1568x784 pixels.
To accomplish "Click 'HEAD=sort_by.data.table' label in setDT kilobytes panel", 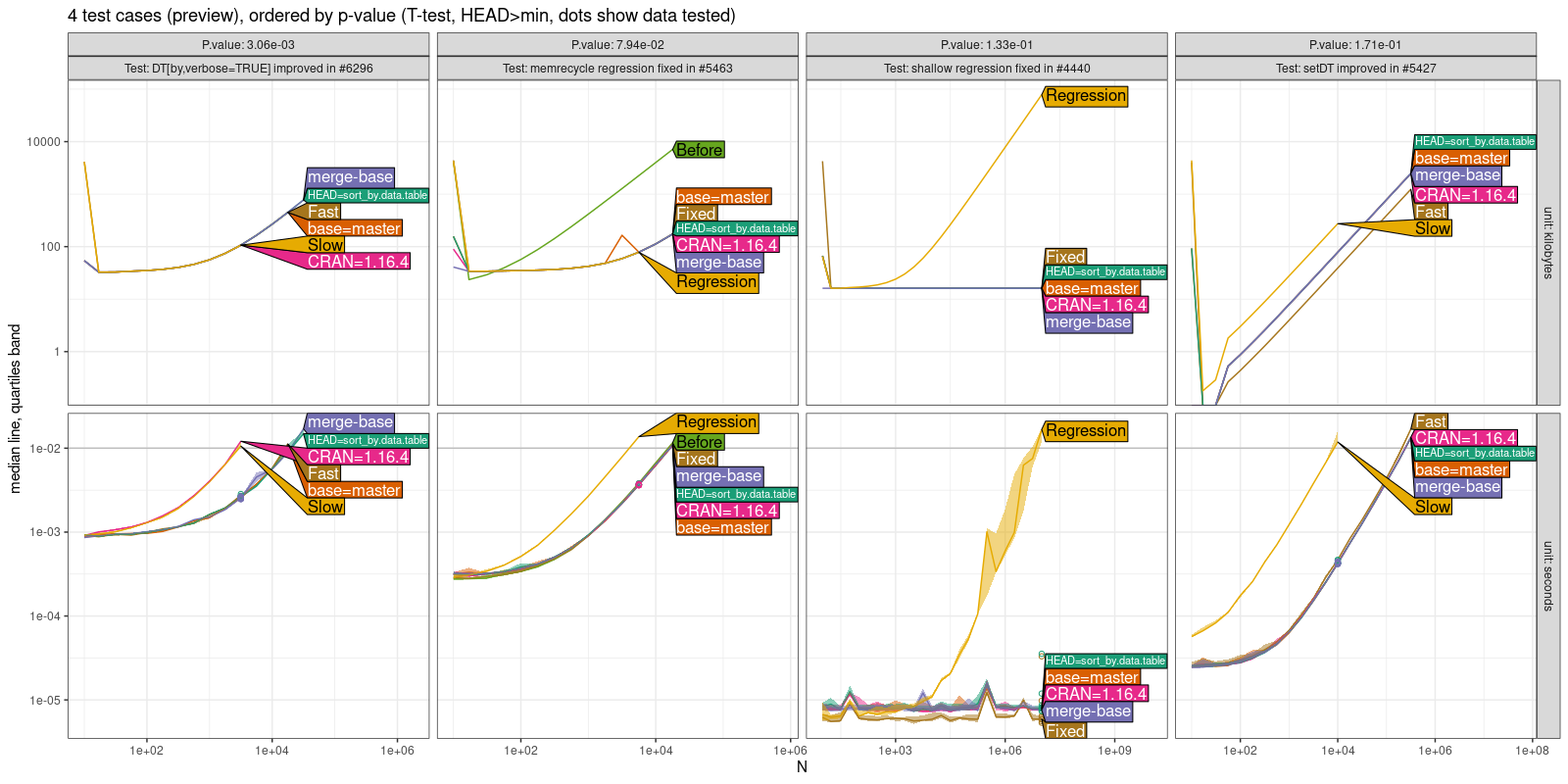I will coord(1475,141).
